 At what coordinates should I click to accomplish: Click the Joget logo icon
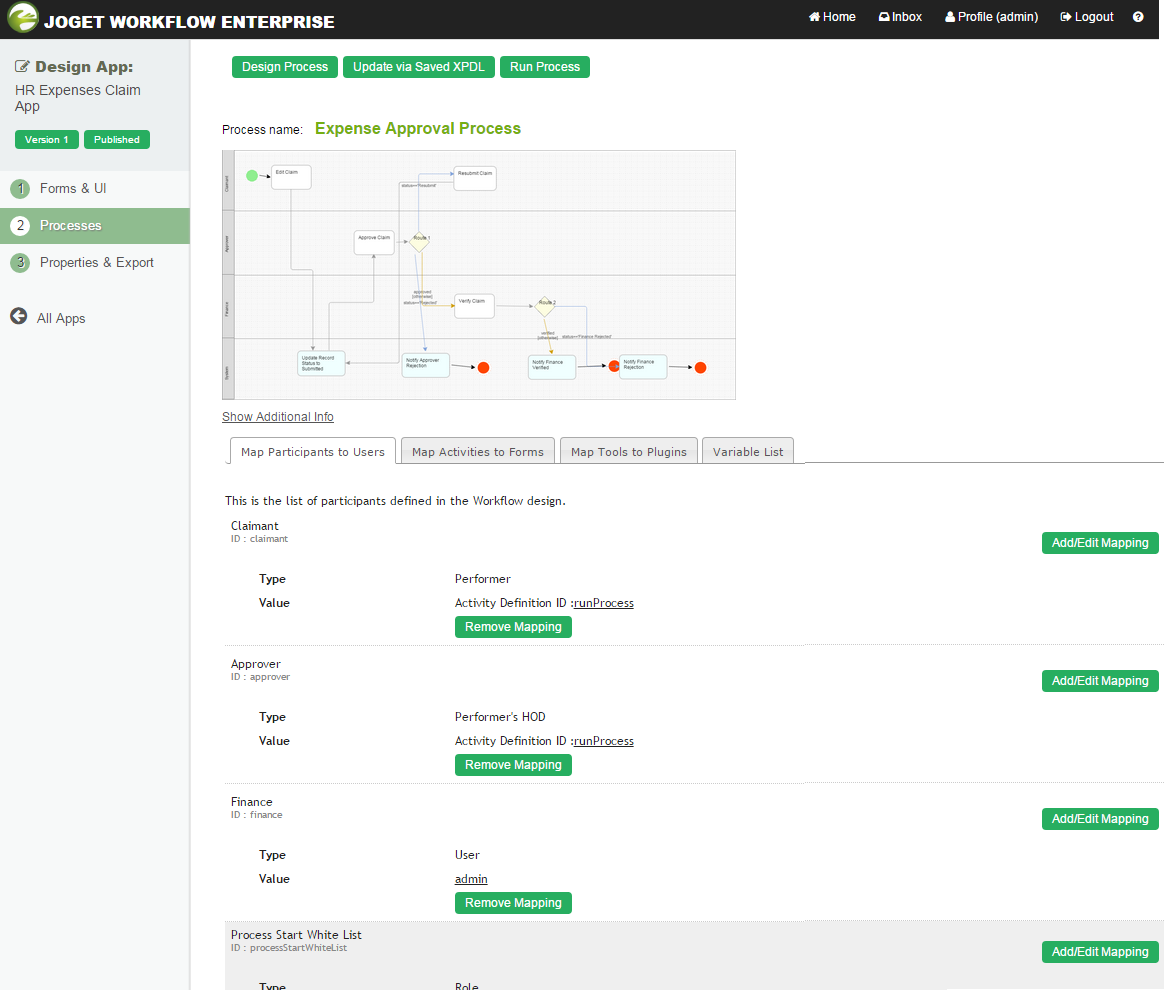23,18
